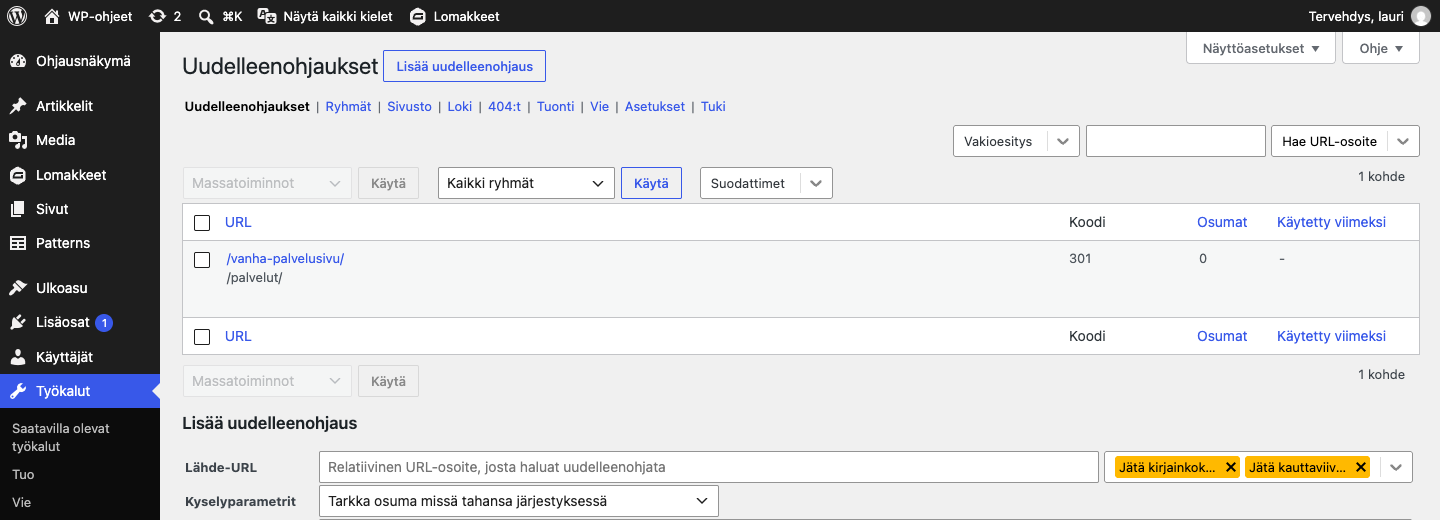Click the Käyttäjät user icon
The image size is (1440, 520).
18,357
